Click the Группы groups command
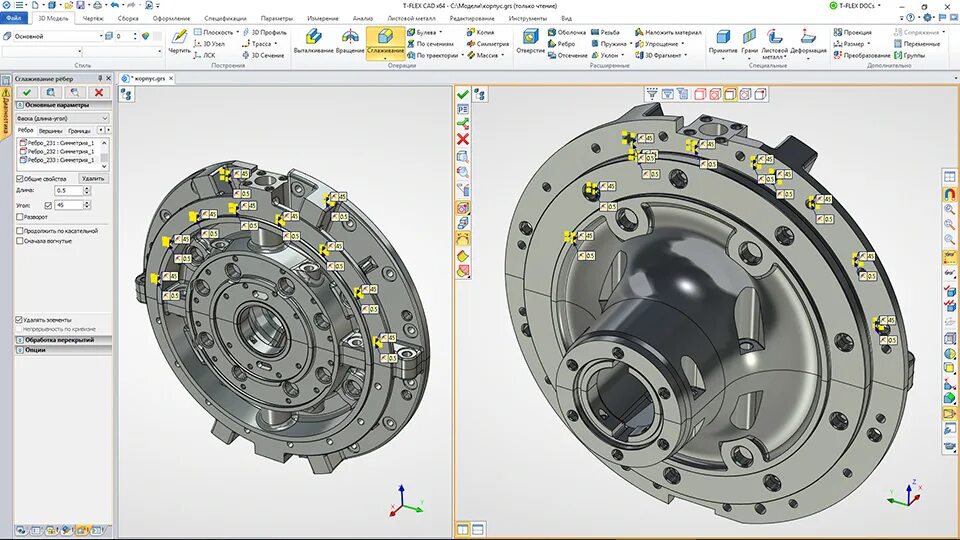 (x=909, y=55)
